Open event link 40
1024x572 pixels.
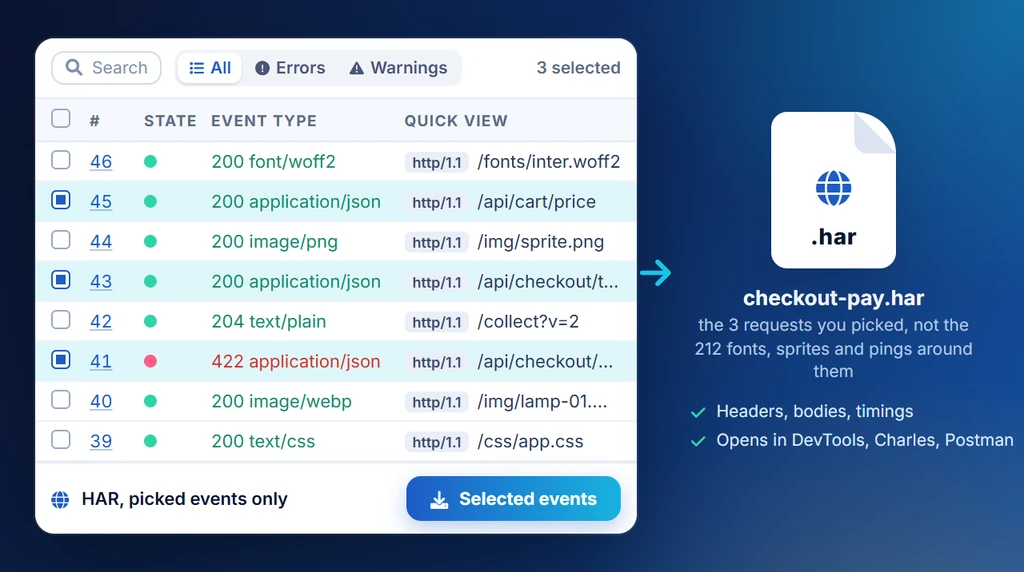(101, 401)
